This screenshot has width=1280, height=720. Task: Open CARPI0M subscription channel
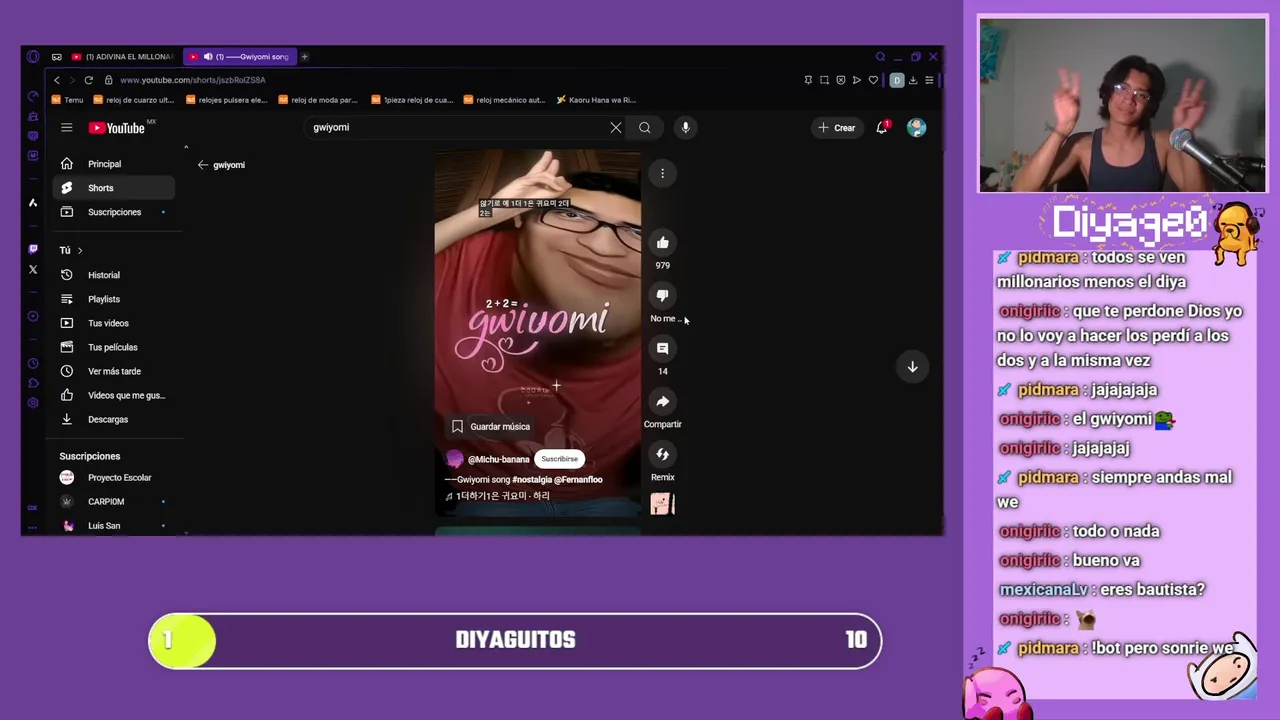tap(113, 502)
